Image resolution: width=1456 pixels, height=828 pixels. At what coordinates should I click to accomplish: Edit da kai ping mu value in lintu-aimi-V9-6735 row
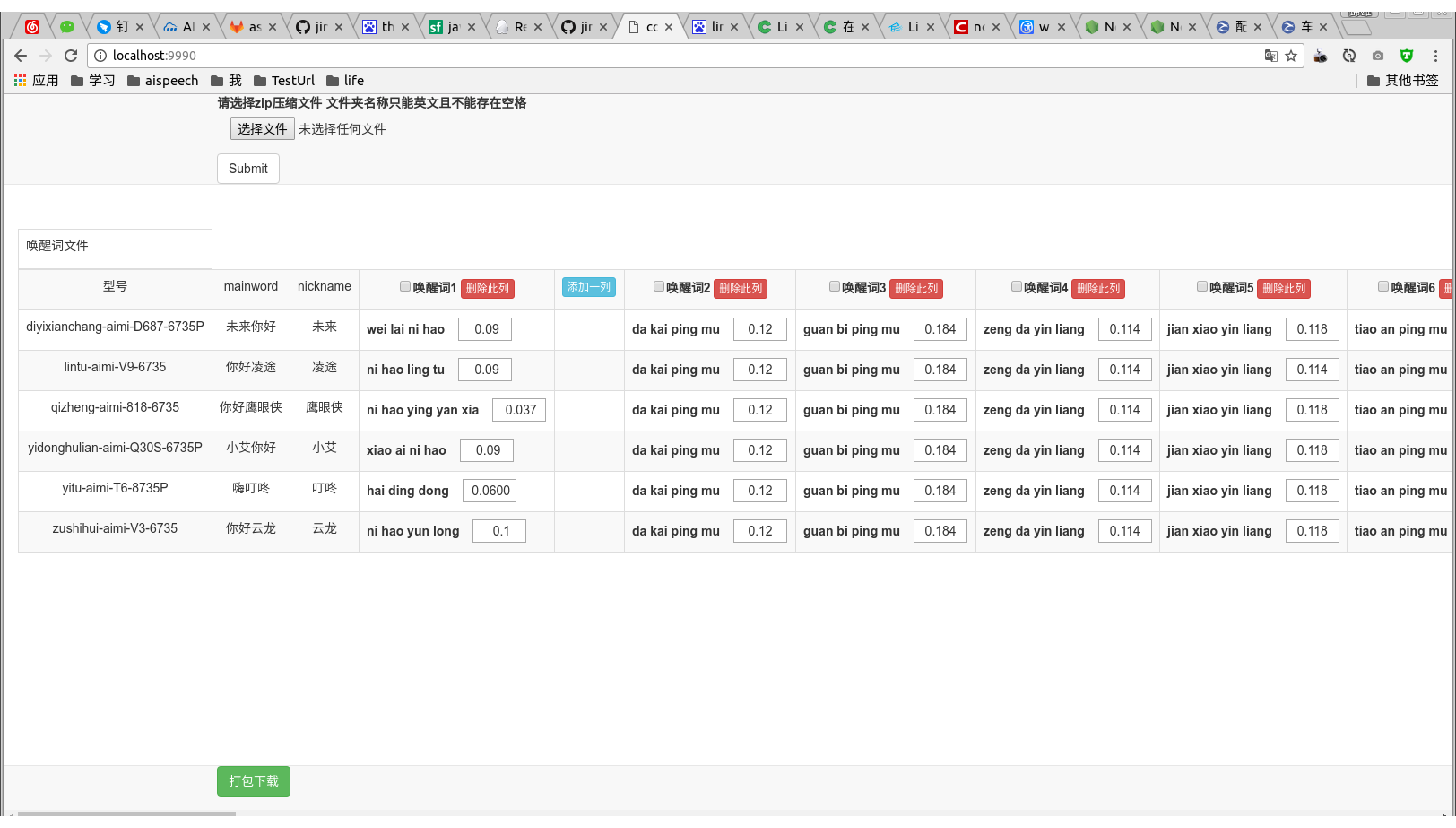pos(760,370)
